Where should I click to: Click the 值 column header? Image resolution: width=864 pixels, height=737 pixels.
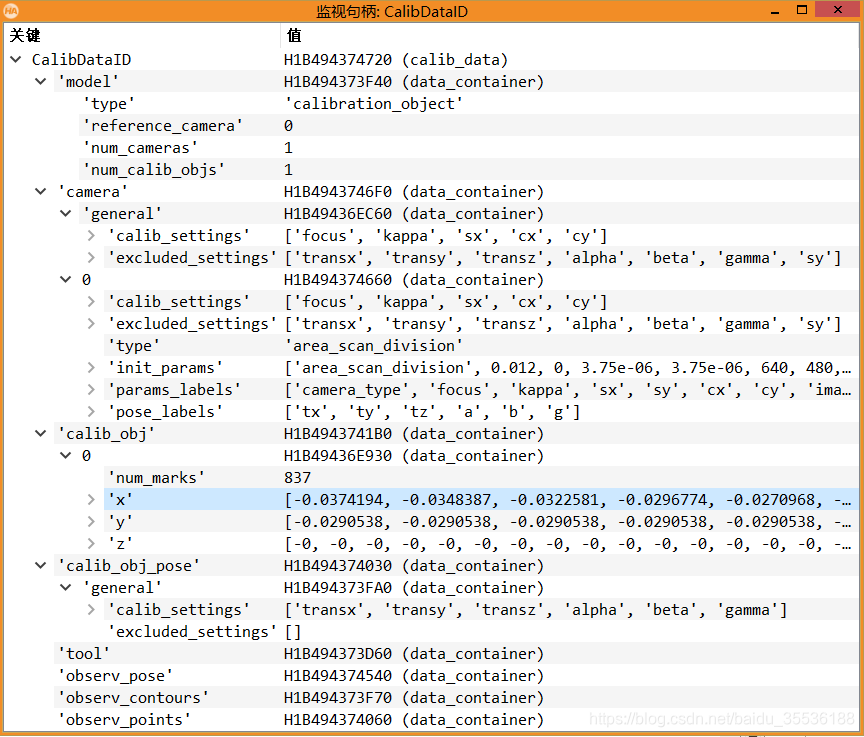[x=570, y=36]
